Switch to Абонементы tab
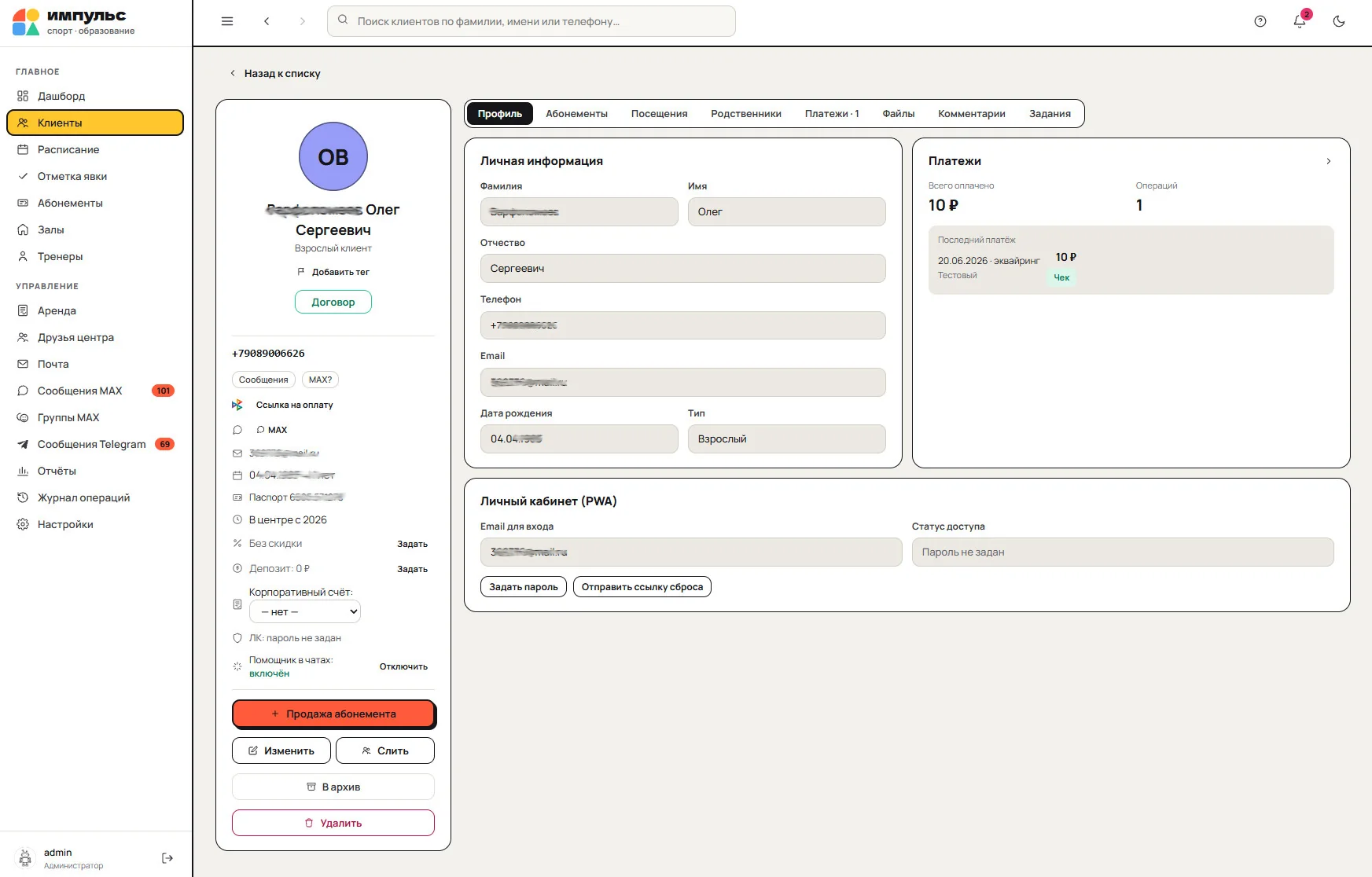 pyautogui.click(x=576, y=114)
